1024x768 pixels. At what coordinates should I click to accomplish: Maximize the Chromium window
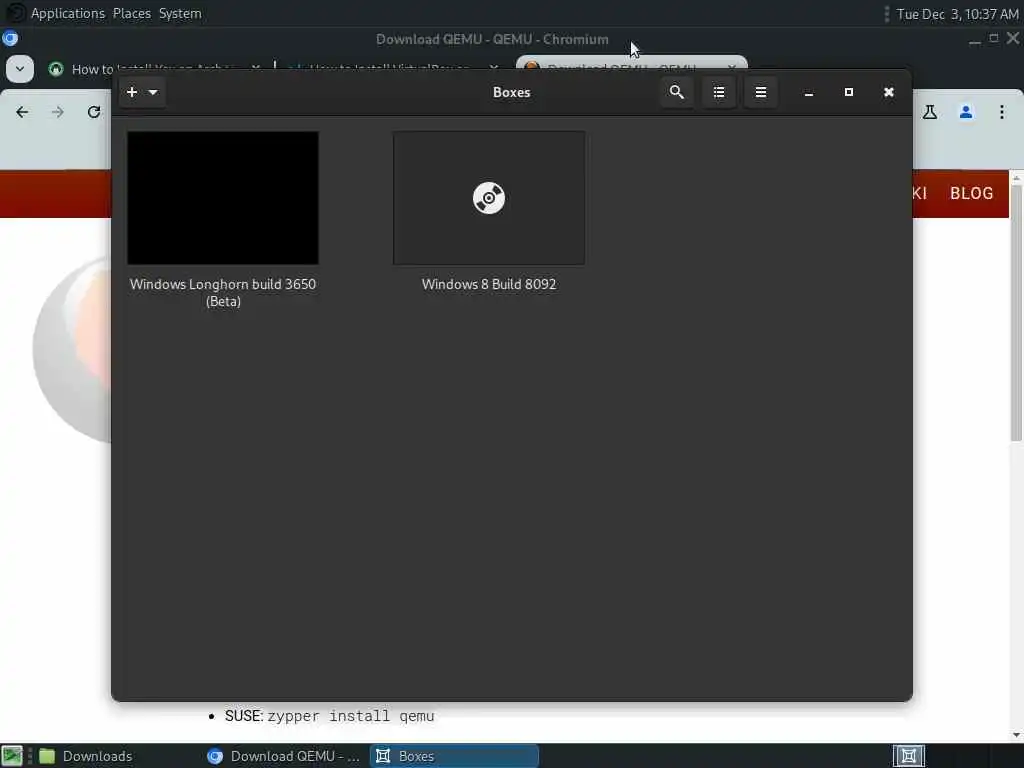point(993,39)
